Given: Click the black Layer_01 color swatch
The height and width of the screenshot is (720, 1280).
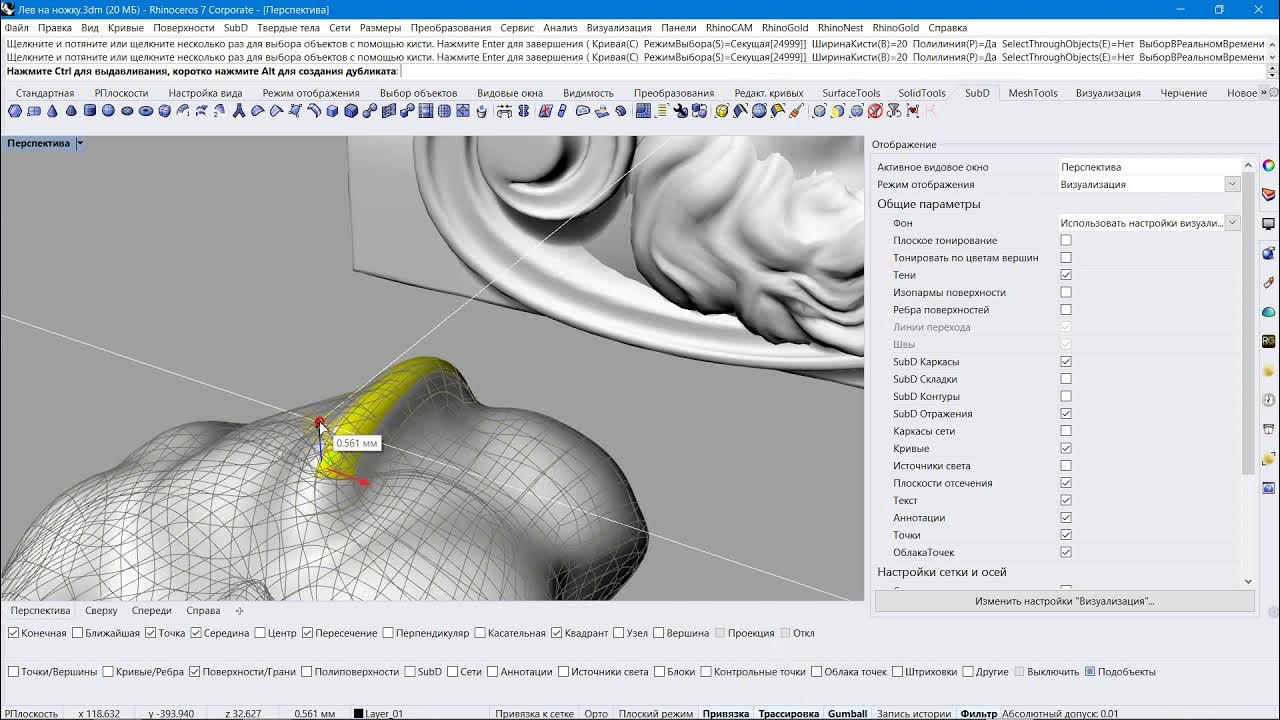Looking at the screenshot, I should pos(359,714).
